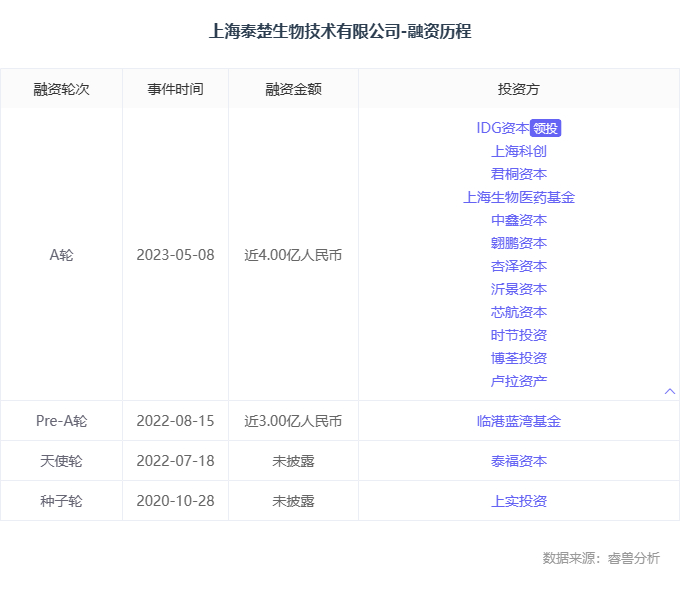Select the 事件时间 column header
Viewport: 680px width, 594px height.
pyautogui.click(x=176, y=89)
